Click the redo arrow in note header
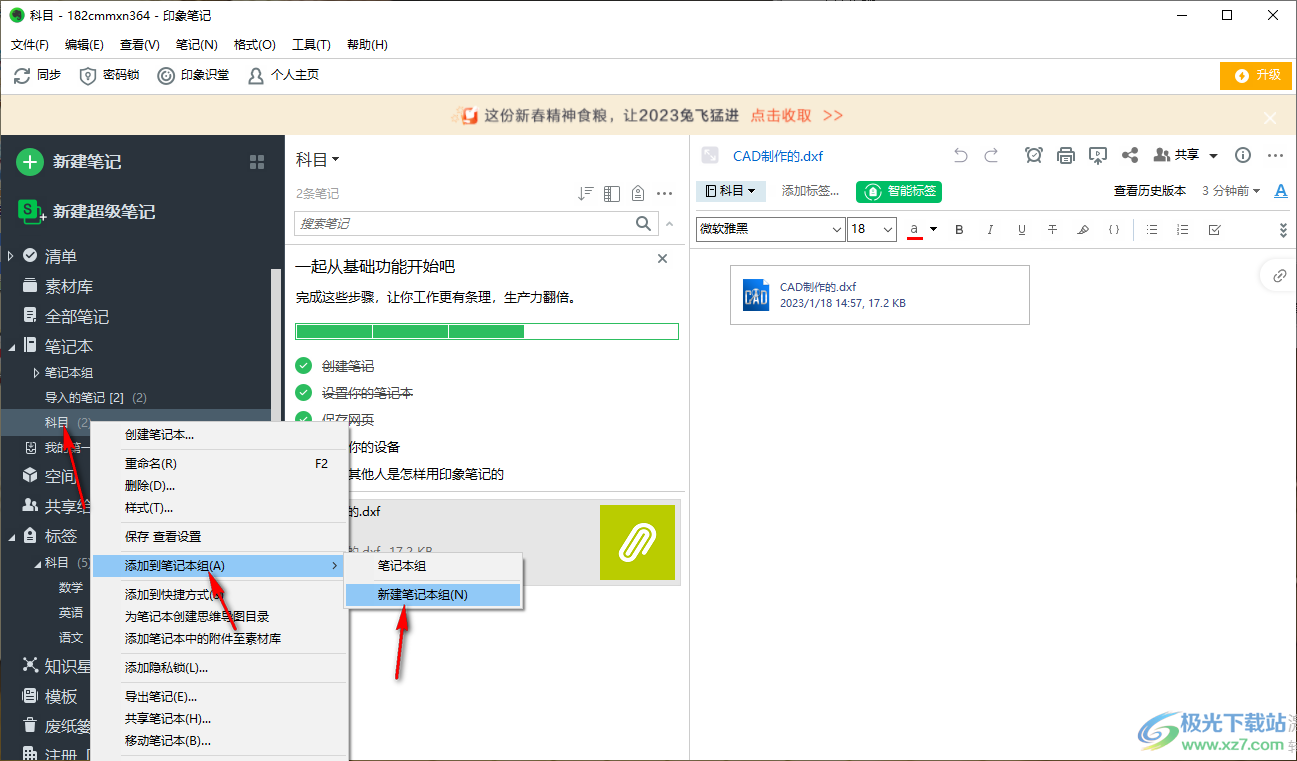This screenshot has height=761, width=1297. coord(992,155)
